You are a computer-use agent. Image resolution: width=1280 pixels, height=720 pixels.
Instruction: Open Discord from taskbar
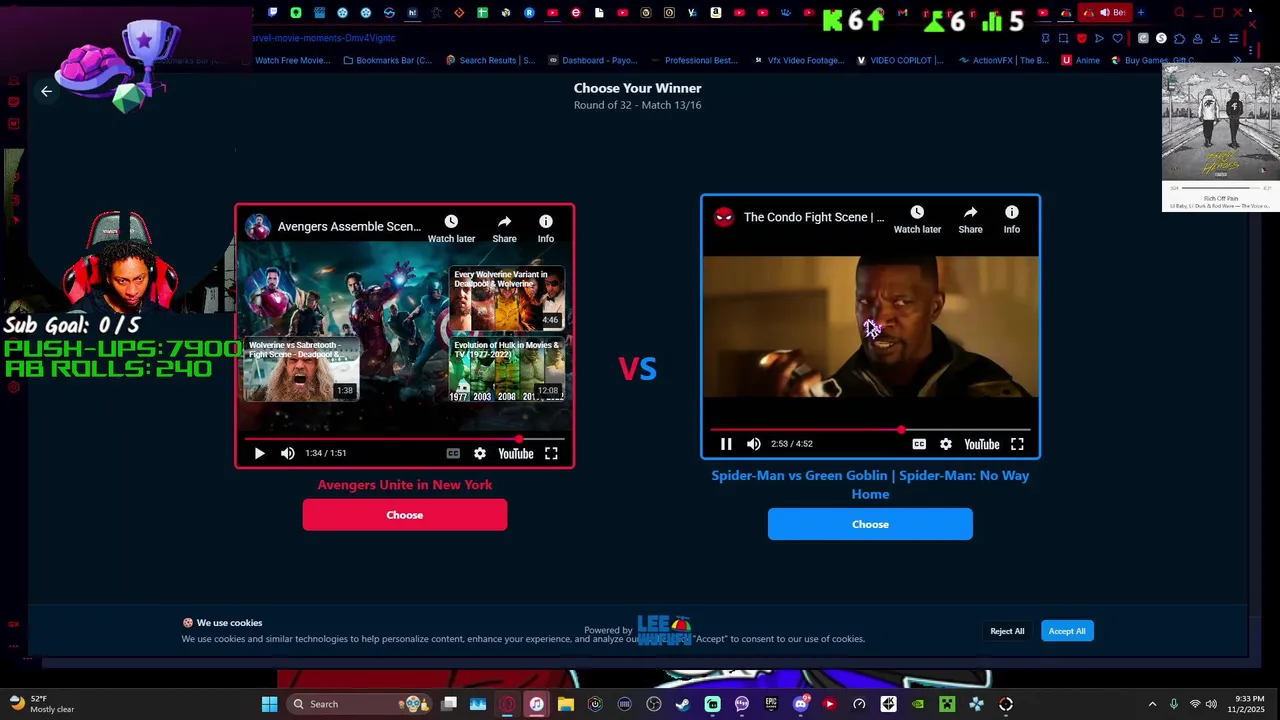(800, 704)
